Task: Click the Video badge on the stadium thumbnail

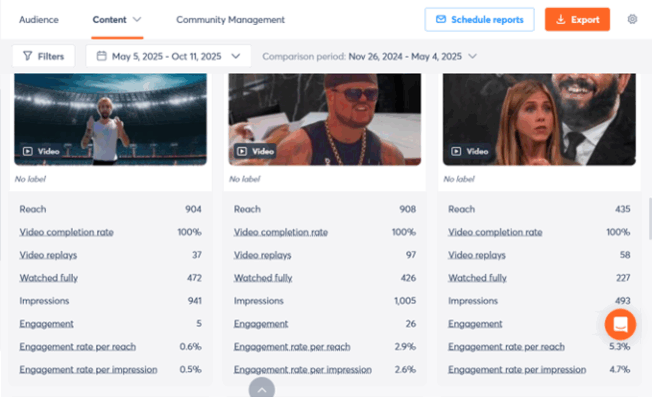Action: (x=41, y=151)
